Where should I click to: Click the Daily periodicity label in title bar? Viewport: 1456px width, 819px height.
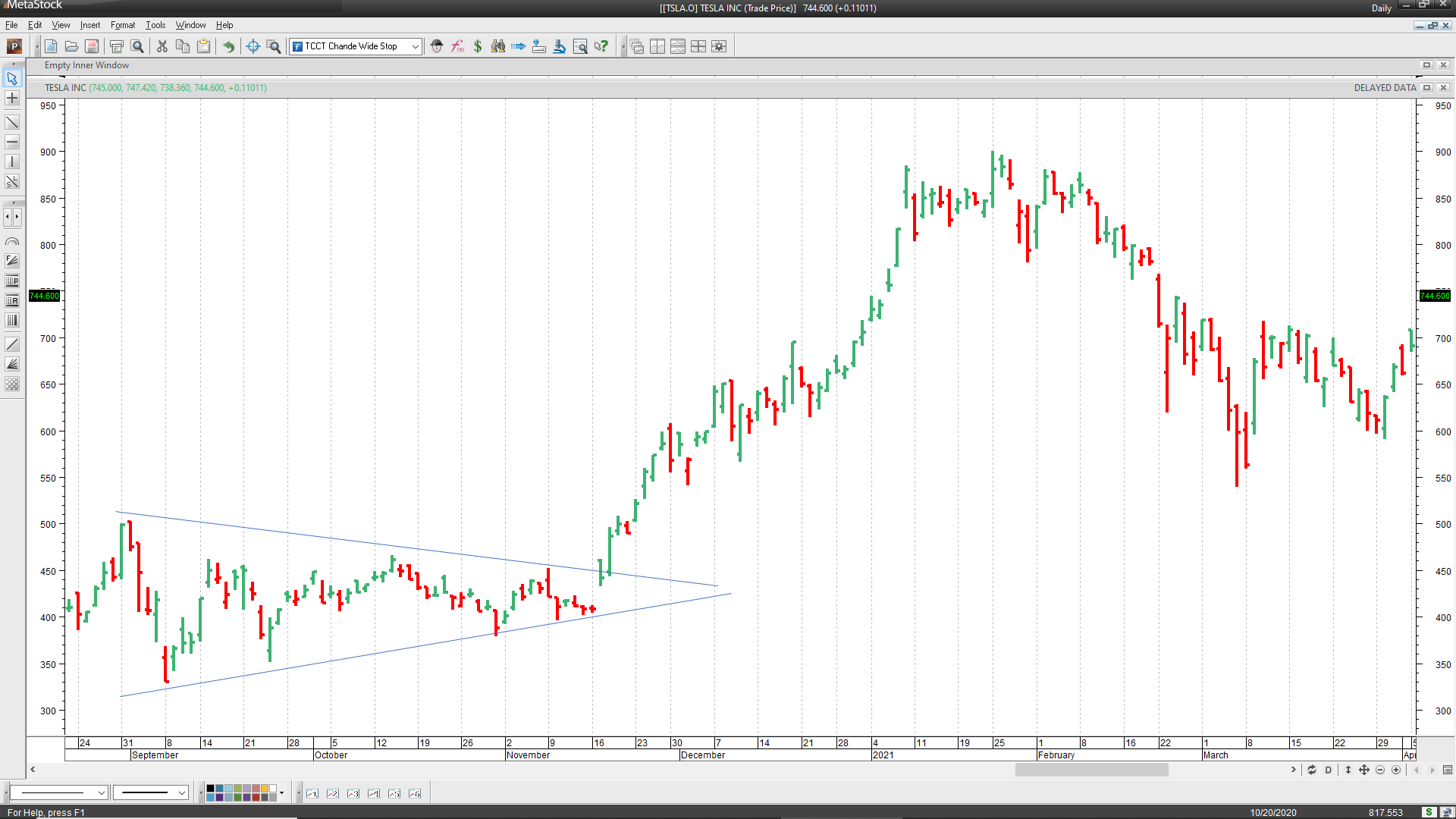click(x=1382, y=8)
